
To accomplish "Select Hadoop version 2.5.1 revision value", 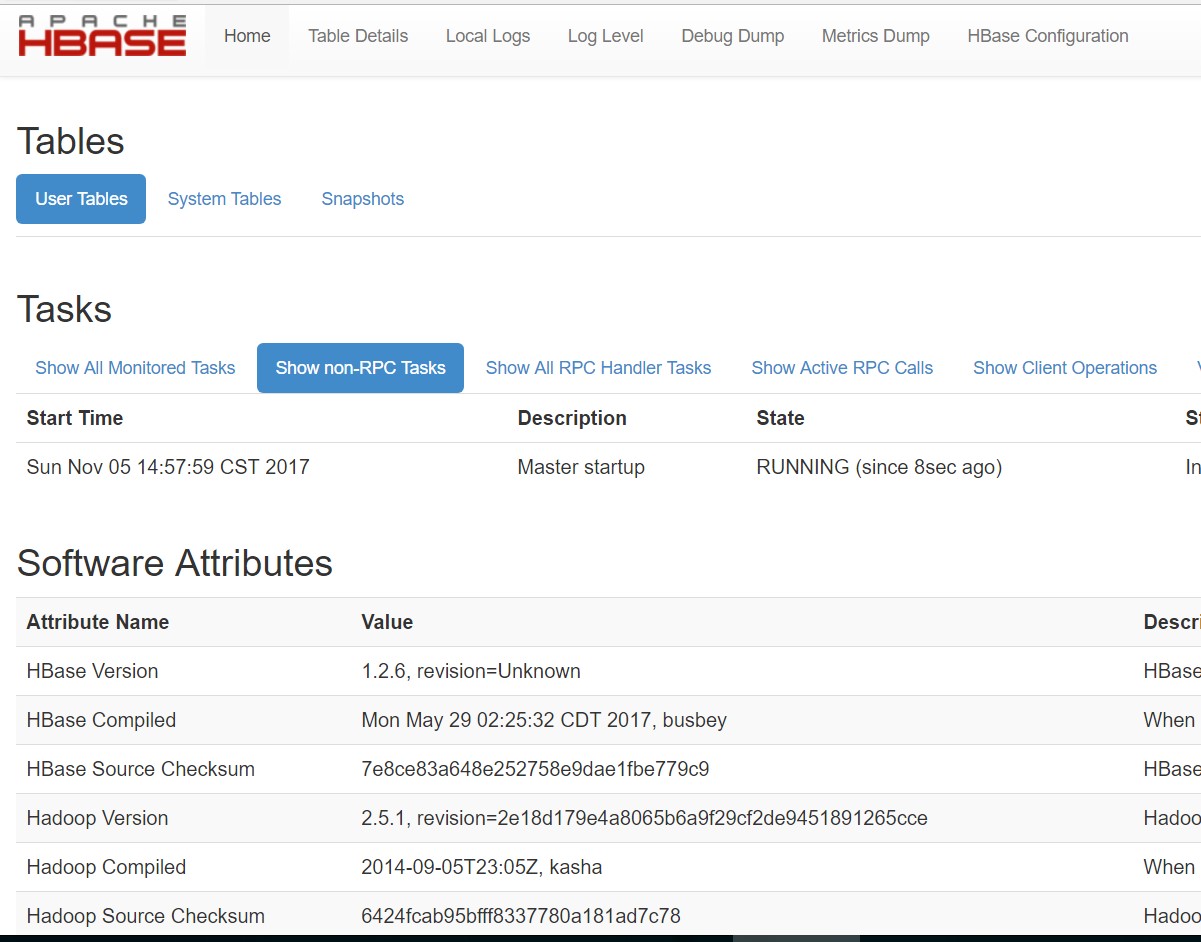I will (644, 818).
